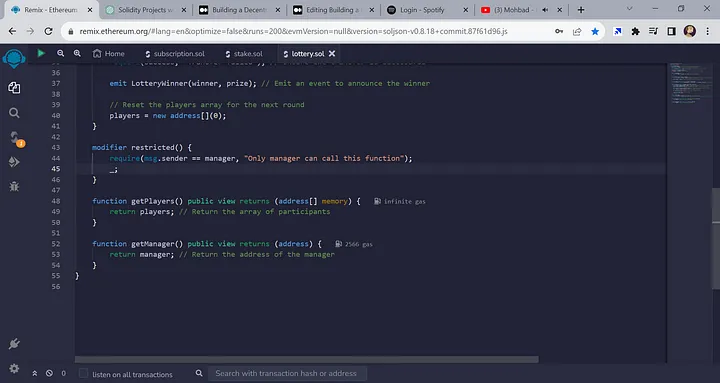Switch to the subscription.sol tab
This screenshot has width=720, height=383.
pos(175,54)
